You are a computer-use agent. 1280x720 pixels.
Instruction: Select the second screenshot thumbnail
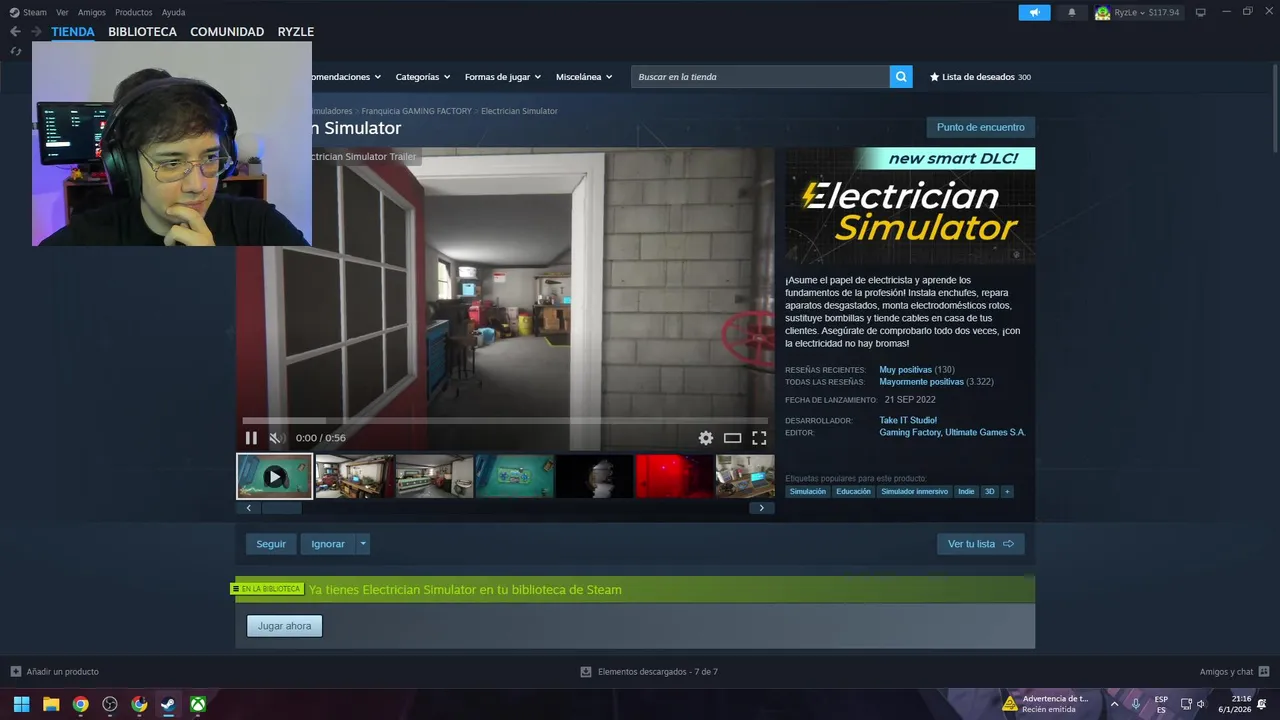point(355,476)
